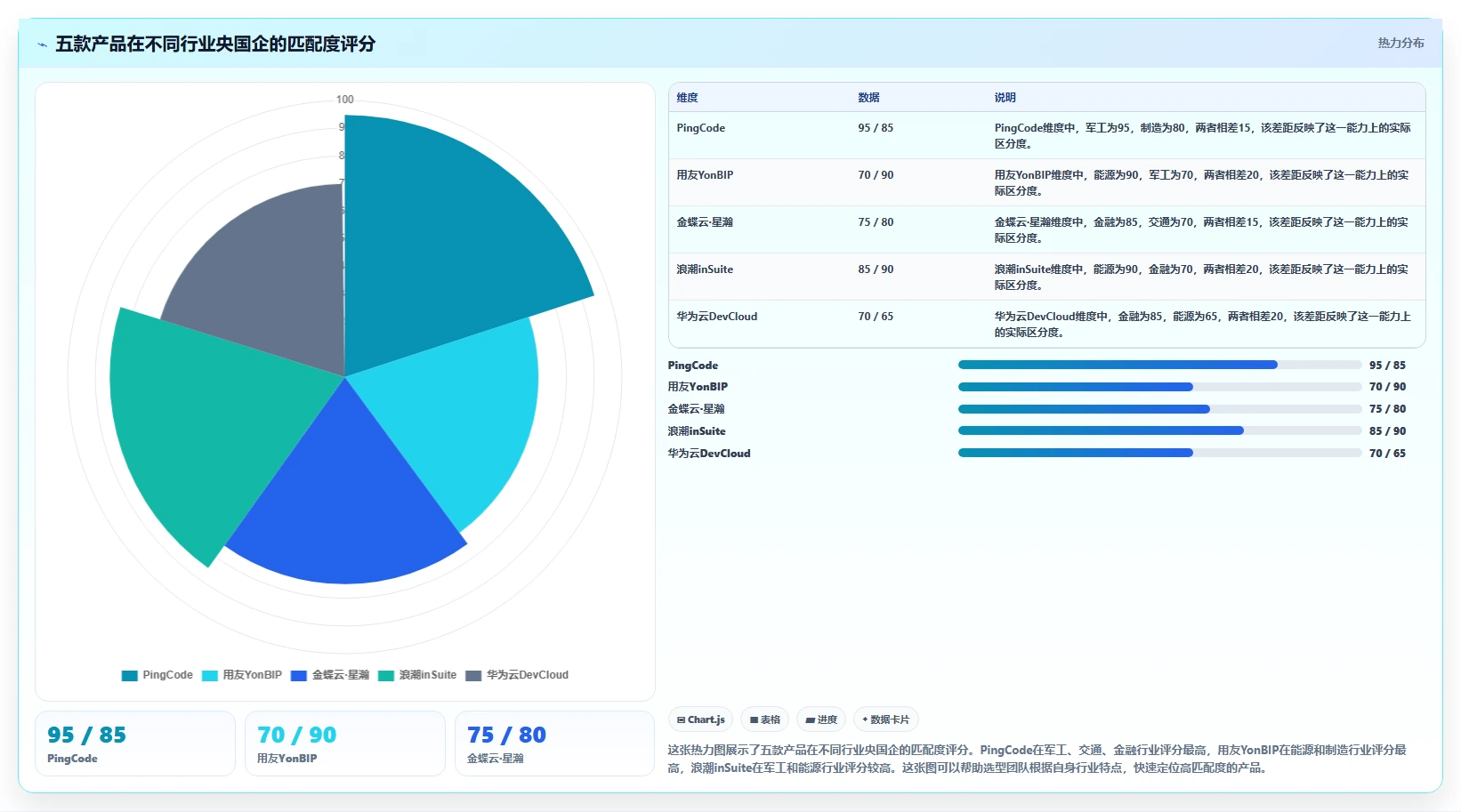The image size is (1461, 812).
Task: Click the 70 / 65 value in the table
Action: click(x=876, y=317)
